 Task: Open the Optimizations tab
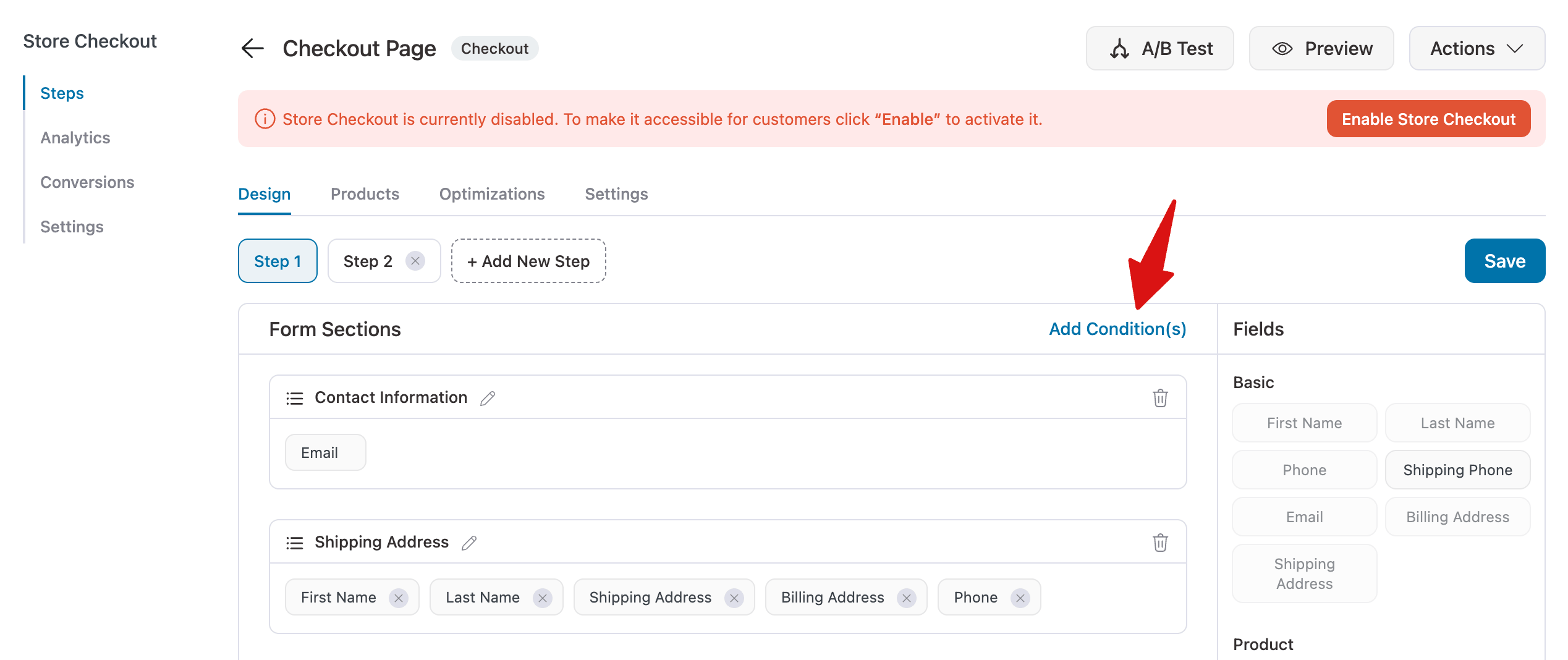491,194
